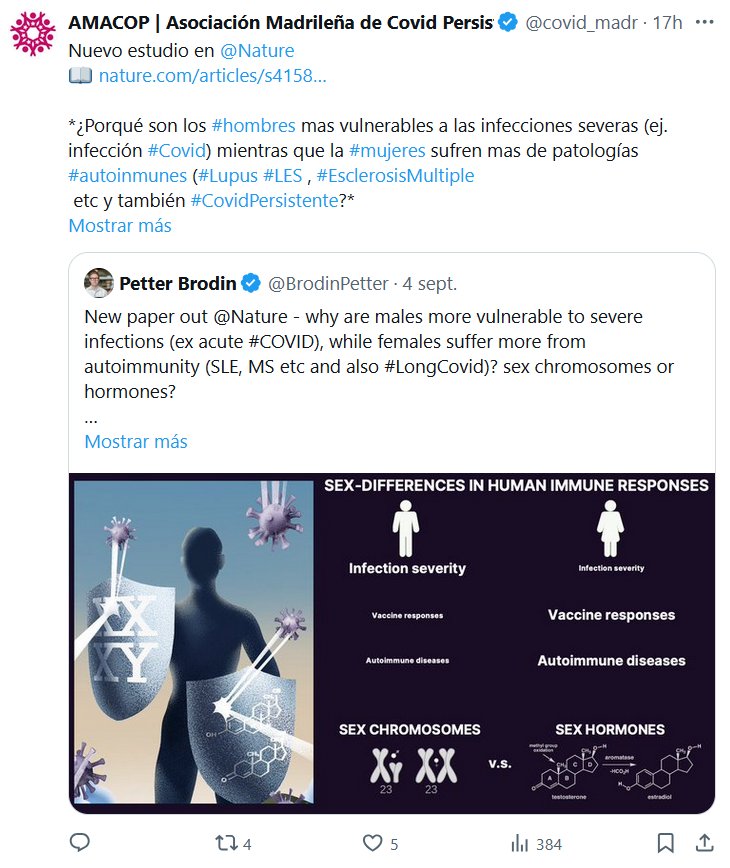Expand quoted tweet with Mostrar más

[136, 441]
